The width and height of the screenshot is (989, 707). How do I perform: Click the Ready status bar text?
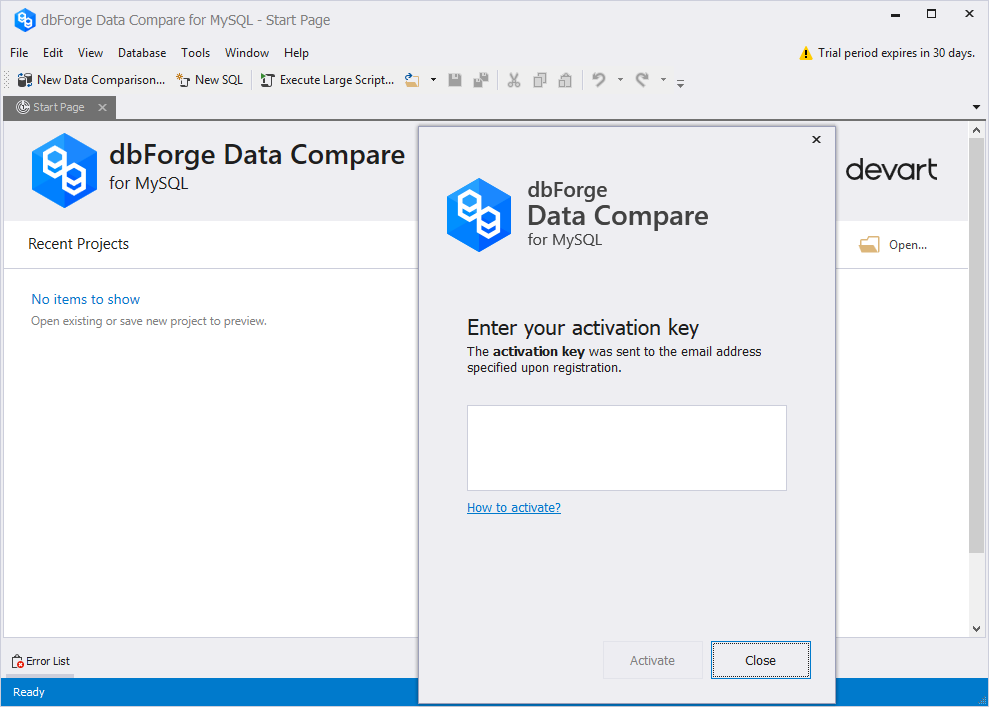[29, 692]
